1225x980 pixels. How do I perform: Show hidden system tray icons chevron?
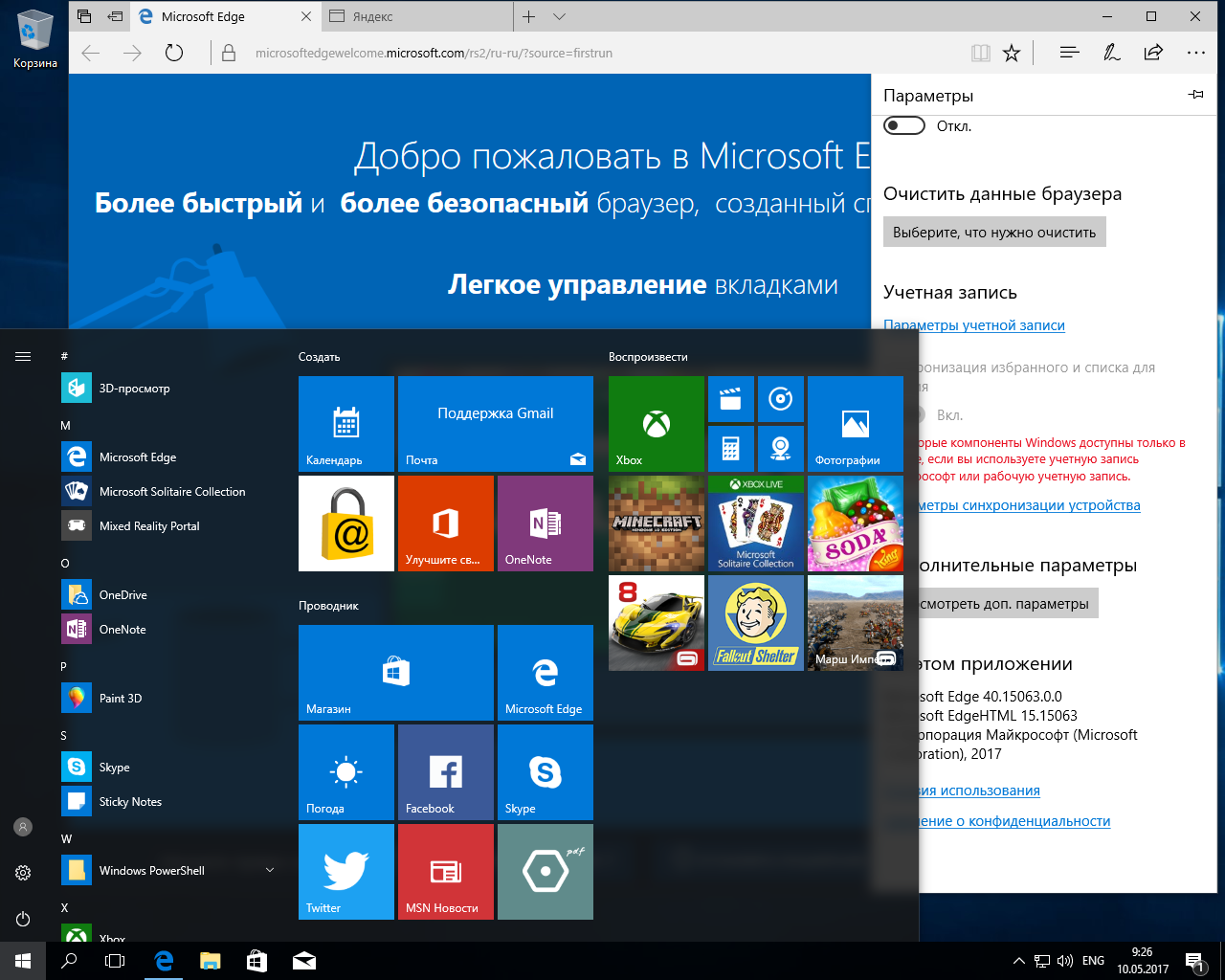[x=1018, y=961]
